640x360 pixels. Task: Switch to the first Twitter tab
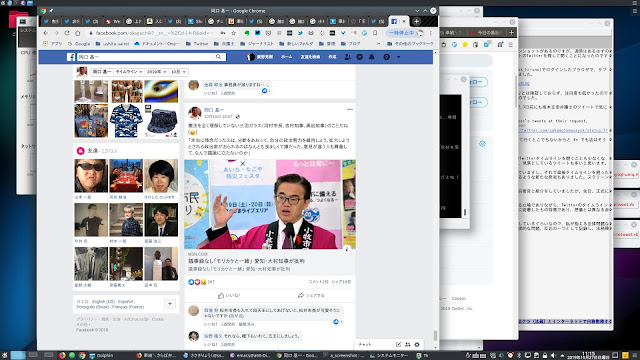(x=51, y=21)
